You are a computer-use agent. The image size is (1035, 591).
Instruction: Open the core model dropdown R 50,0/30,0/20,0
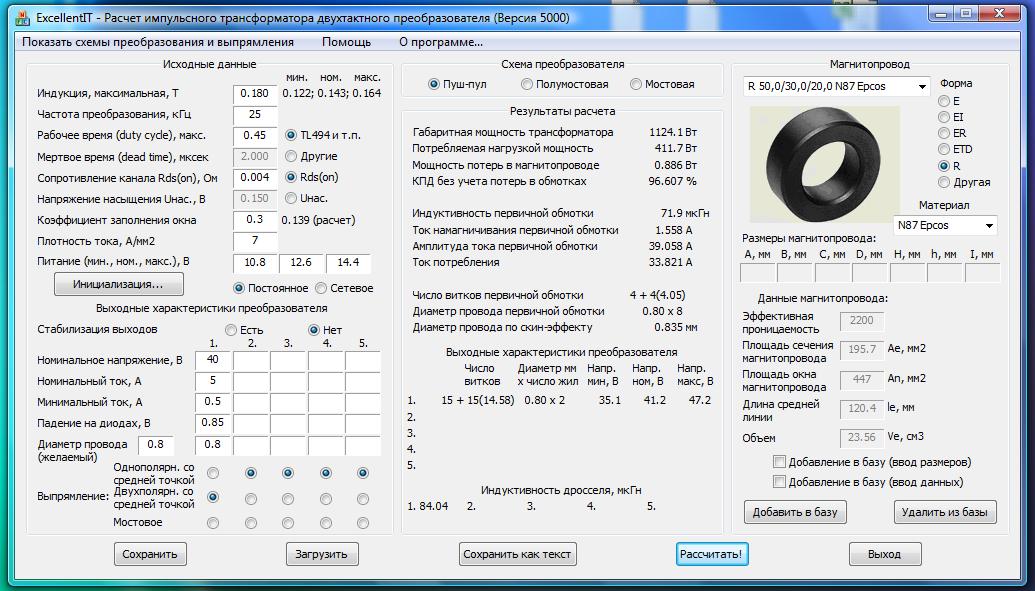pyautogui.click(x=836, y=87)
